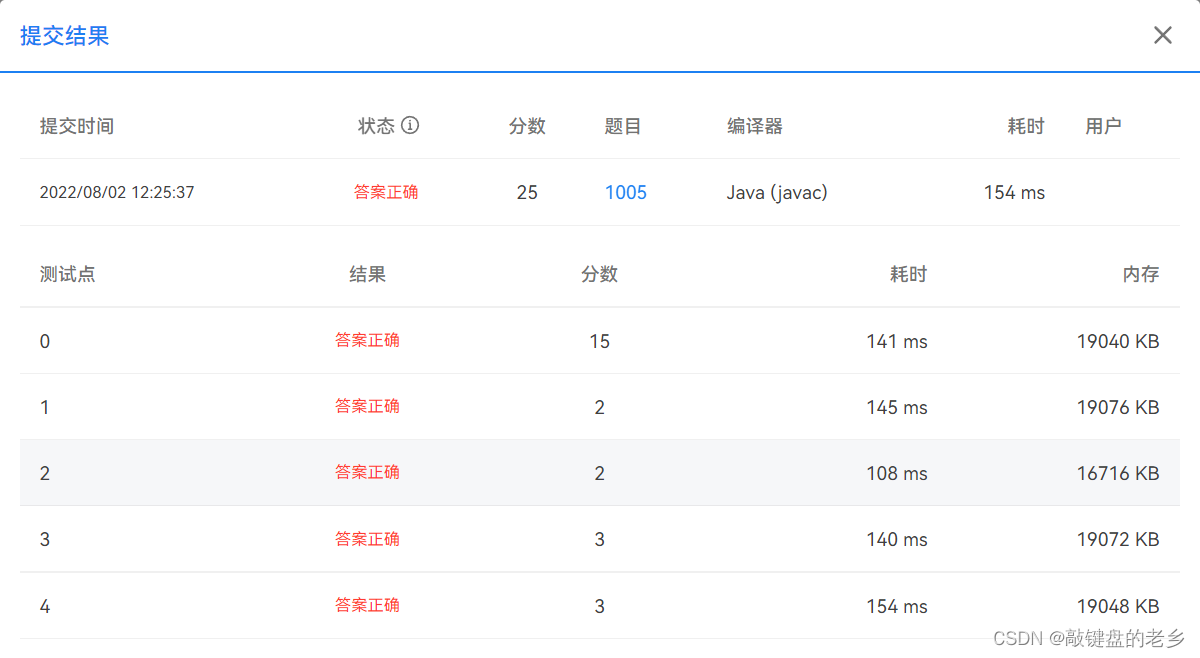Click the 内存 column header
The image size is (1200, 658).
(x=1141, y=274)
